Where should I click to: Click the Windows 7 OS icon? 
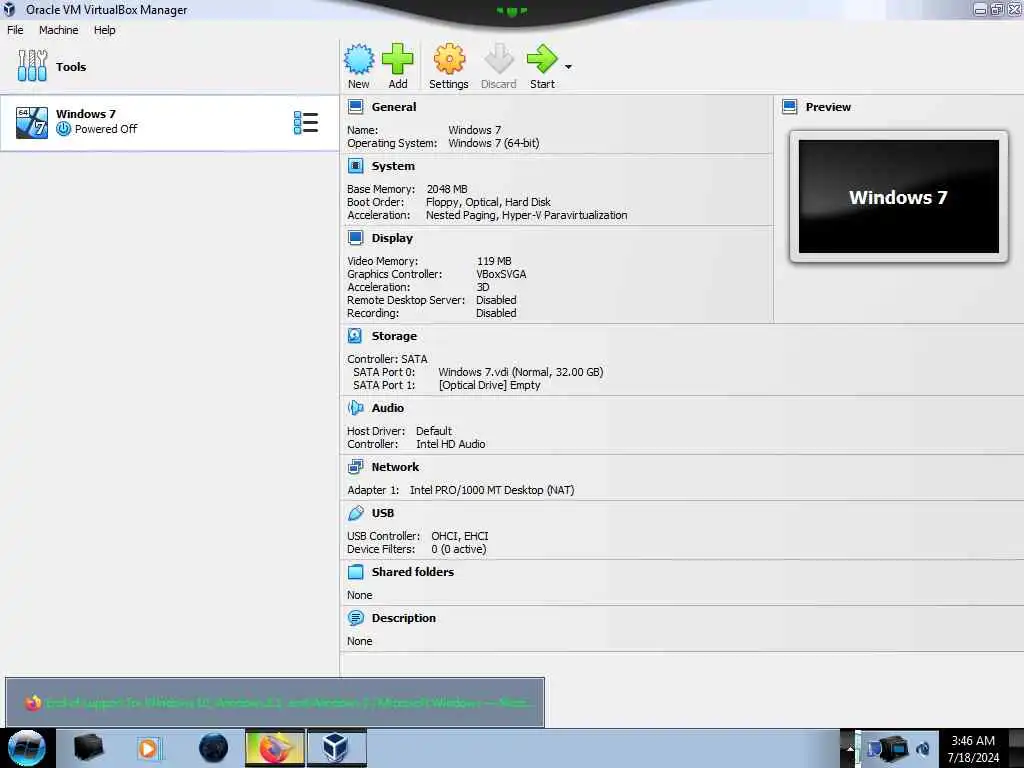(x=32, y=123)
